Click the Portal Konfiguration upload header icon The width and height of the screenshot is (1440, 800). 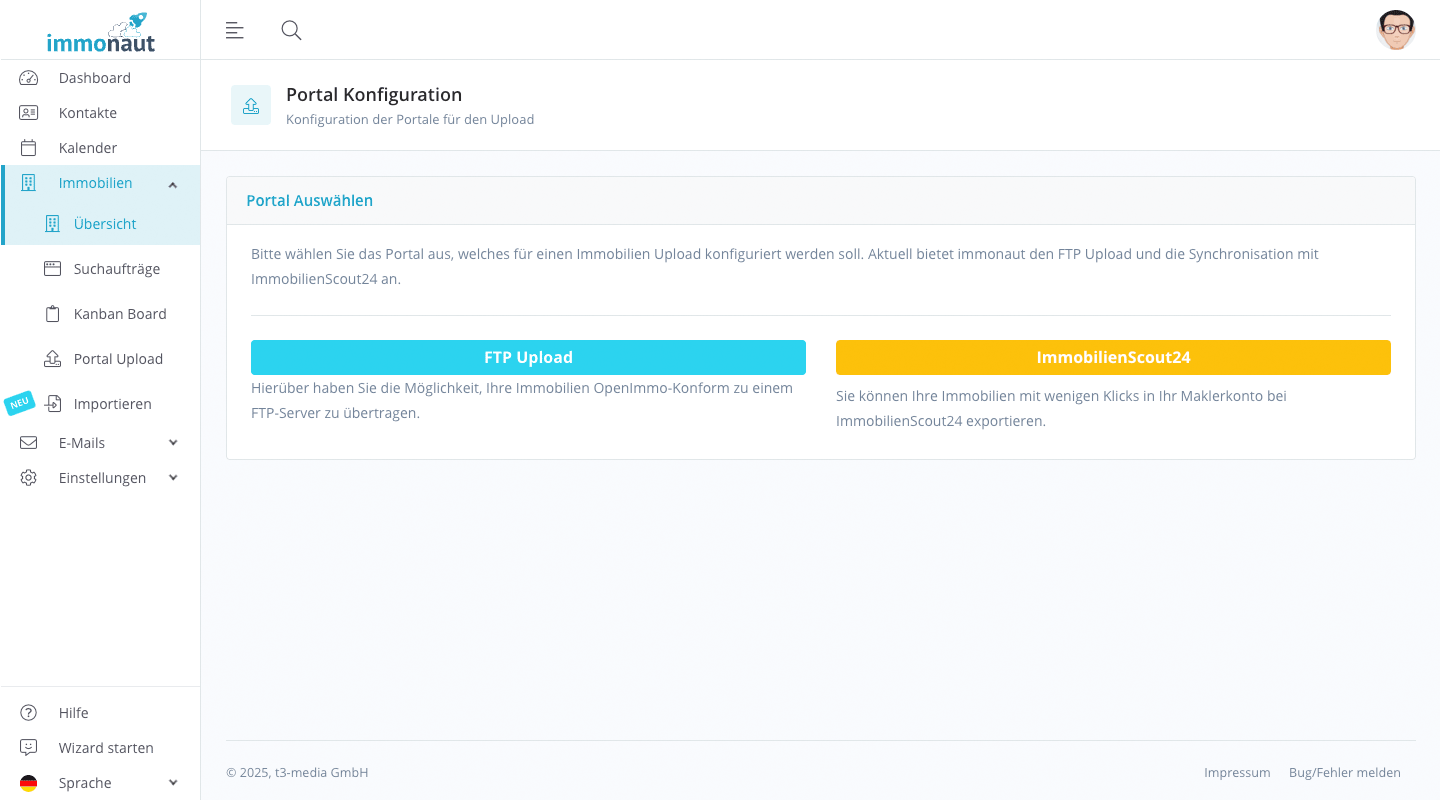251,105
